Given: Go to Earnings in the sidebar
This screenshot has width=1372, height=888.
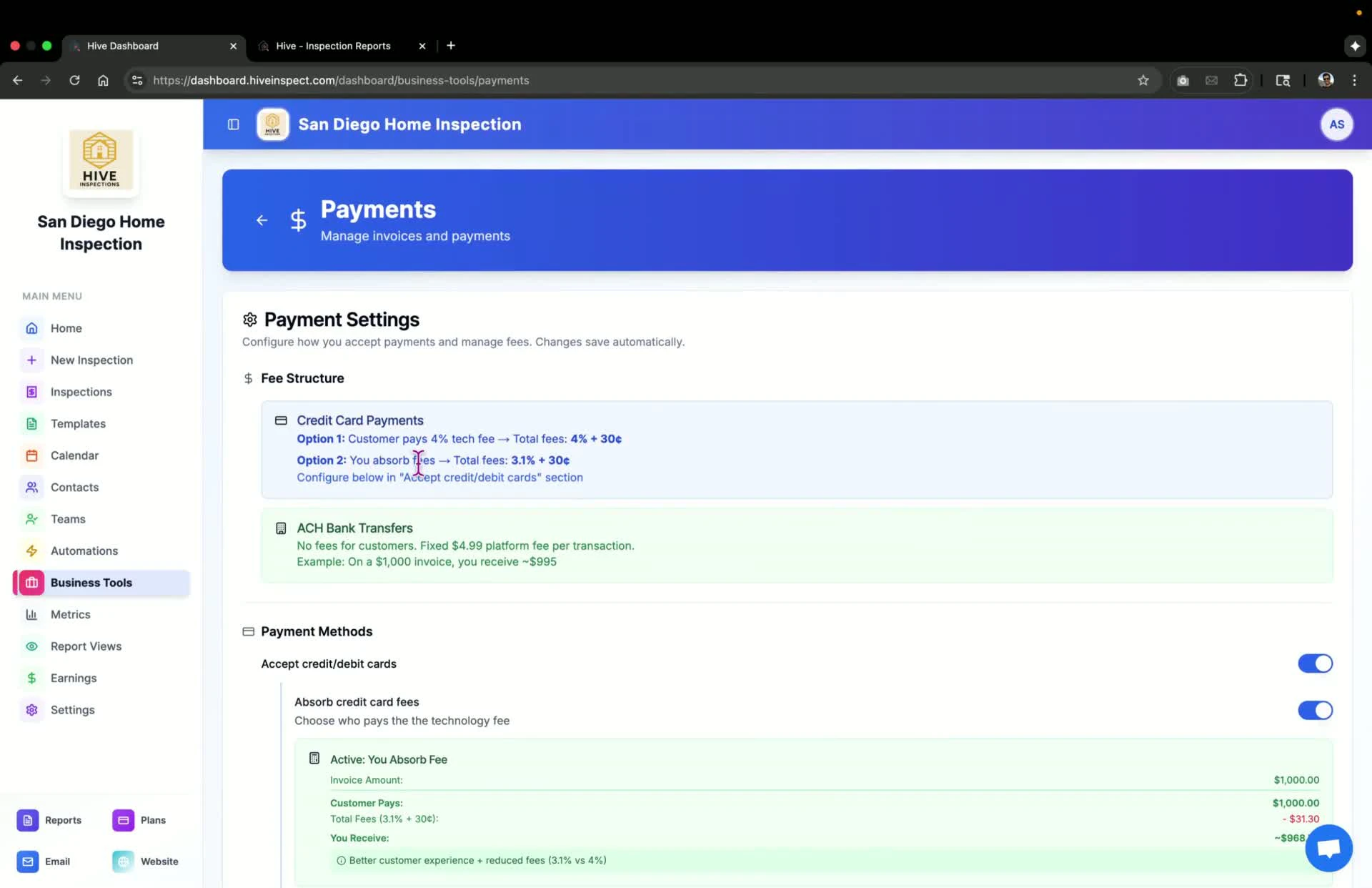Looking at the screenshot, I should (101, 678).
